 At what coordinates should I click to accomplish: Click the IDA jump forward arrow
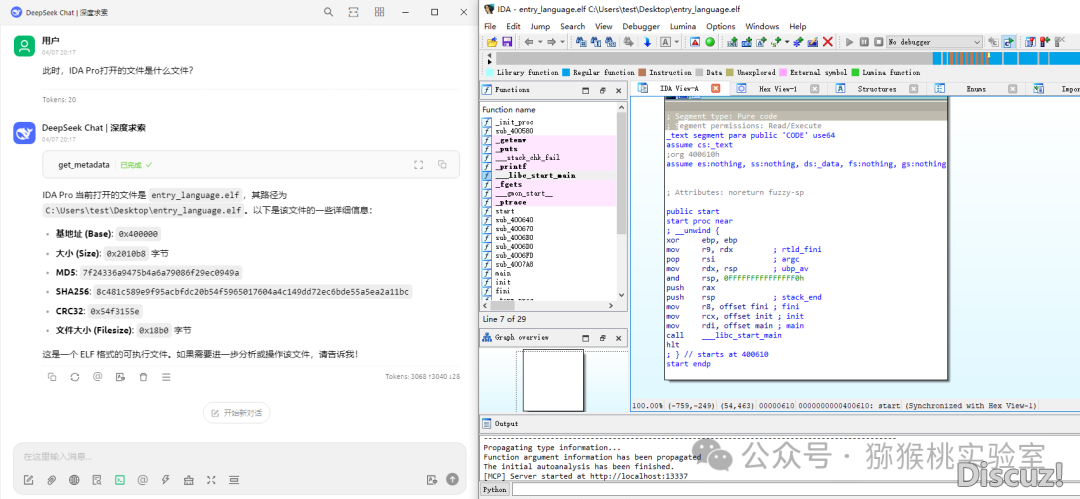pyautogui.click(x=551, y=42)
